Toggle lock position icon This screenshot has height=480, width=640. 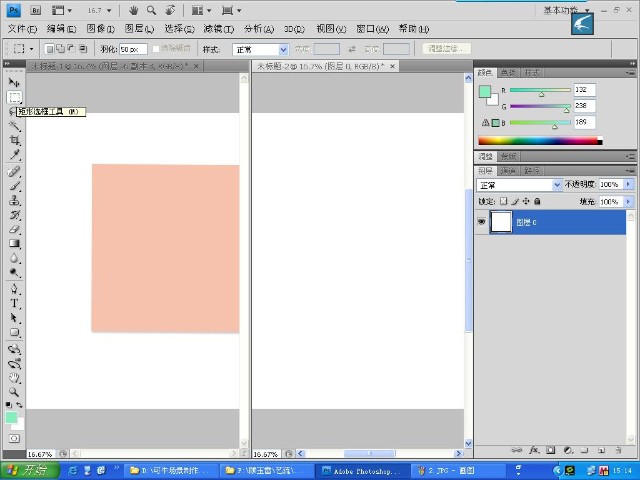point(526,201)
